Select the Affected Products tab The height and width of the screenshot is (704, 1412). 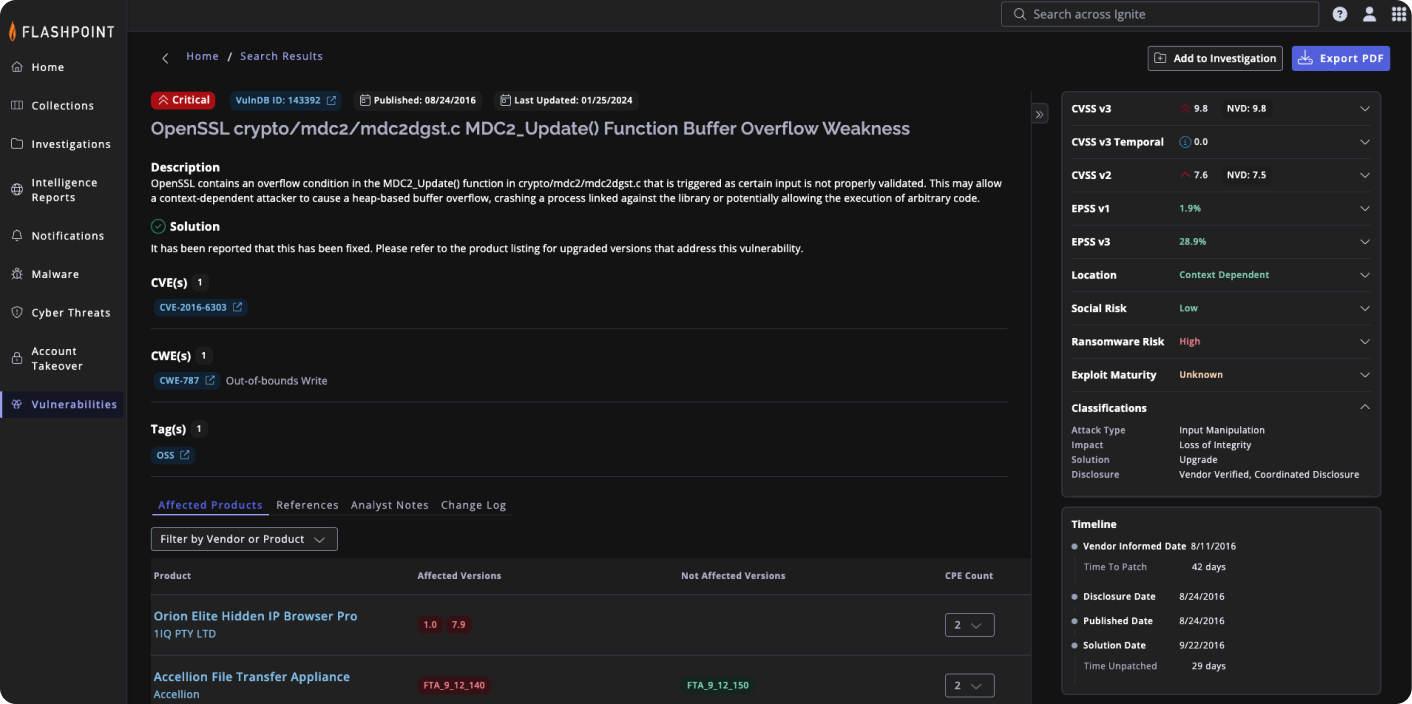tap(210, 505)
